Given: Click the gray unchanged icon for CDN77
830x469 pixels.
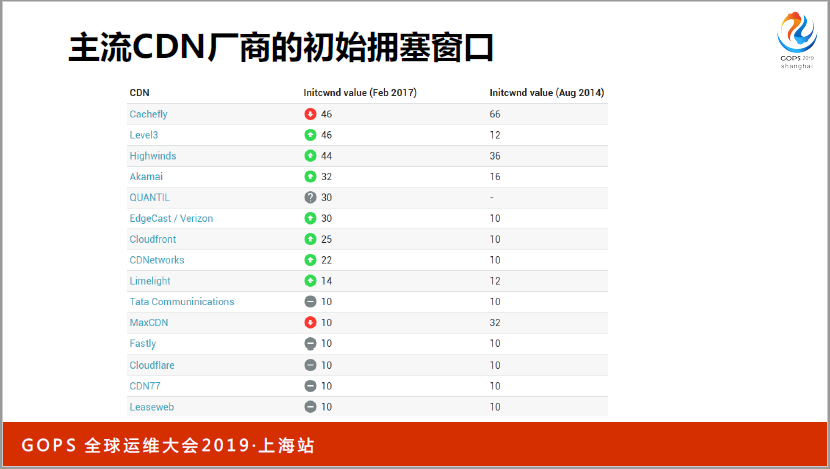Looking at the screenshot, I should pyautogui.click(x=310, y=386).
